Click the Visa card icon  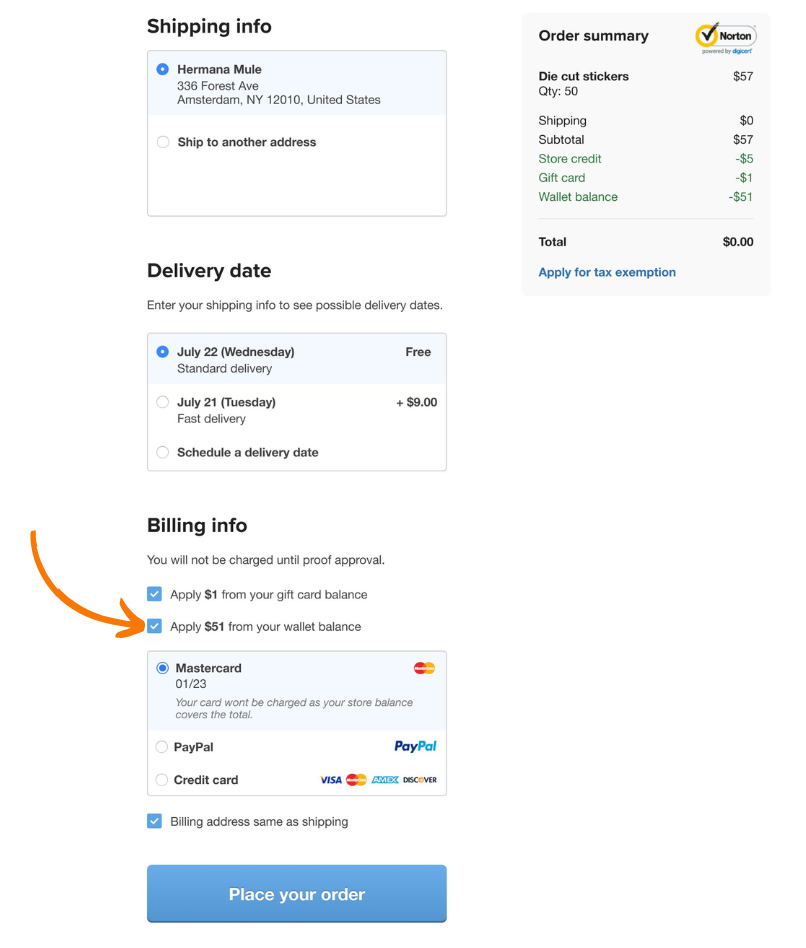pos(331,780)
